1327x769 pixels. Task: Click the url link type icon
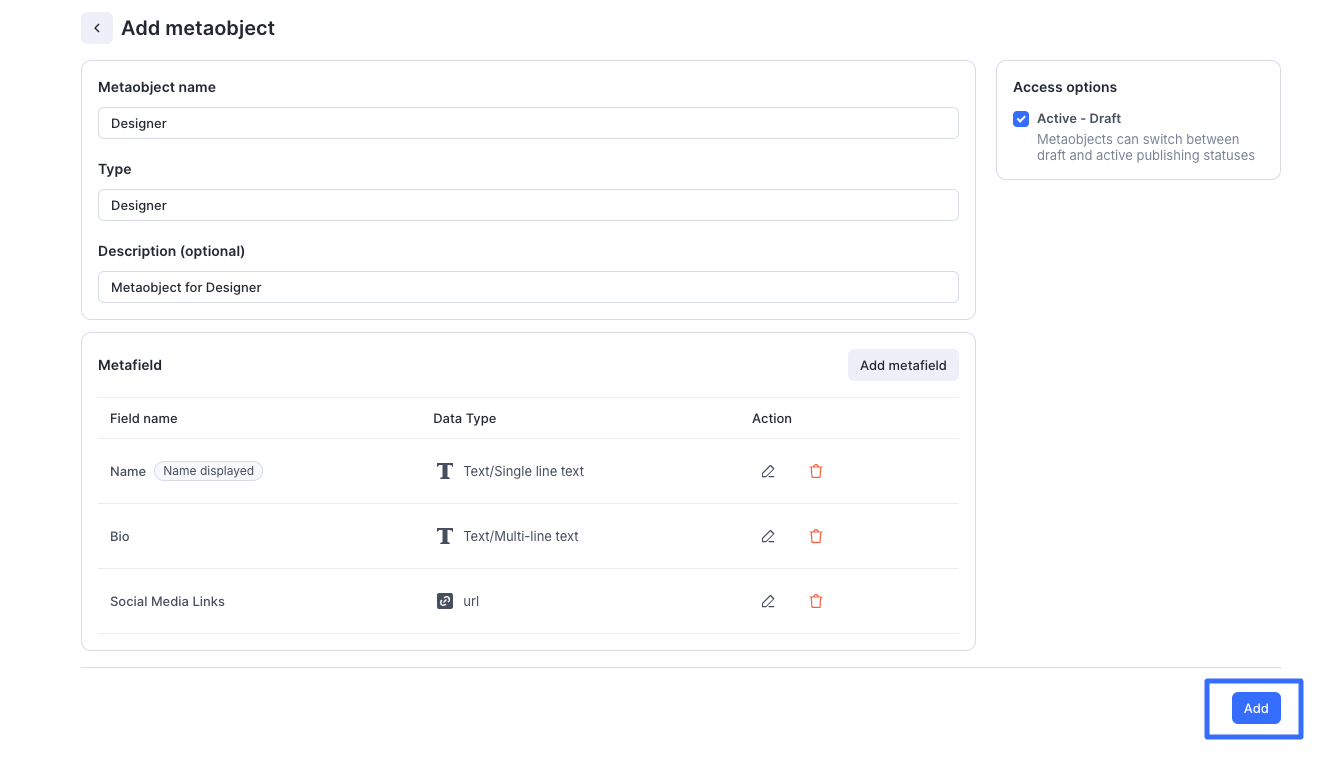point(445,601)
